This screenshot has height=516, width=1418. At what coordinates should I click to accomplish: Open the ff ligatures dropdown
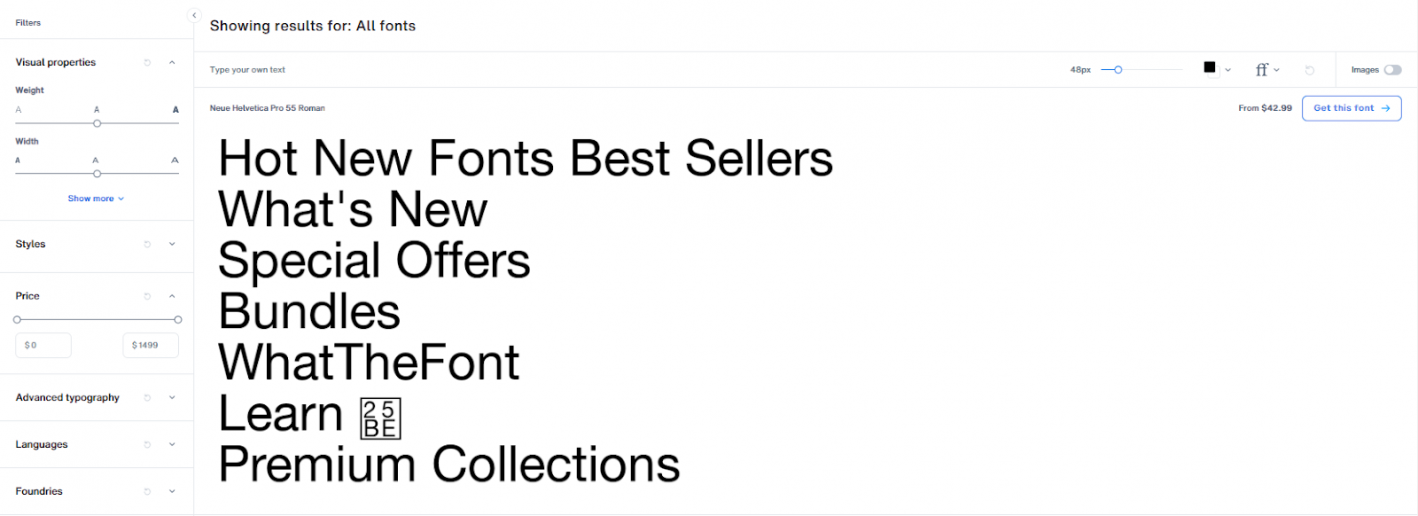[1267, 70]
